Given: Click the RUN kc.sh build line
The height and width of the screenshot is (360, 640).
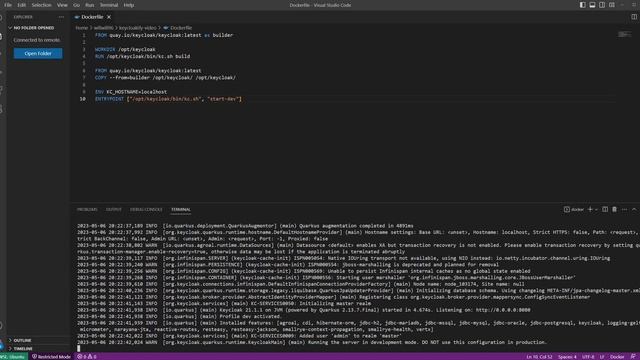Looking at the screenshot, I should click(x=142, y=56).
